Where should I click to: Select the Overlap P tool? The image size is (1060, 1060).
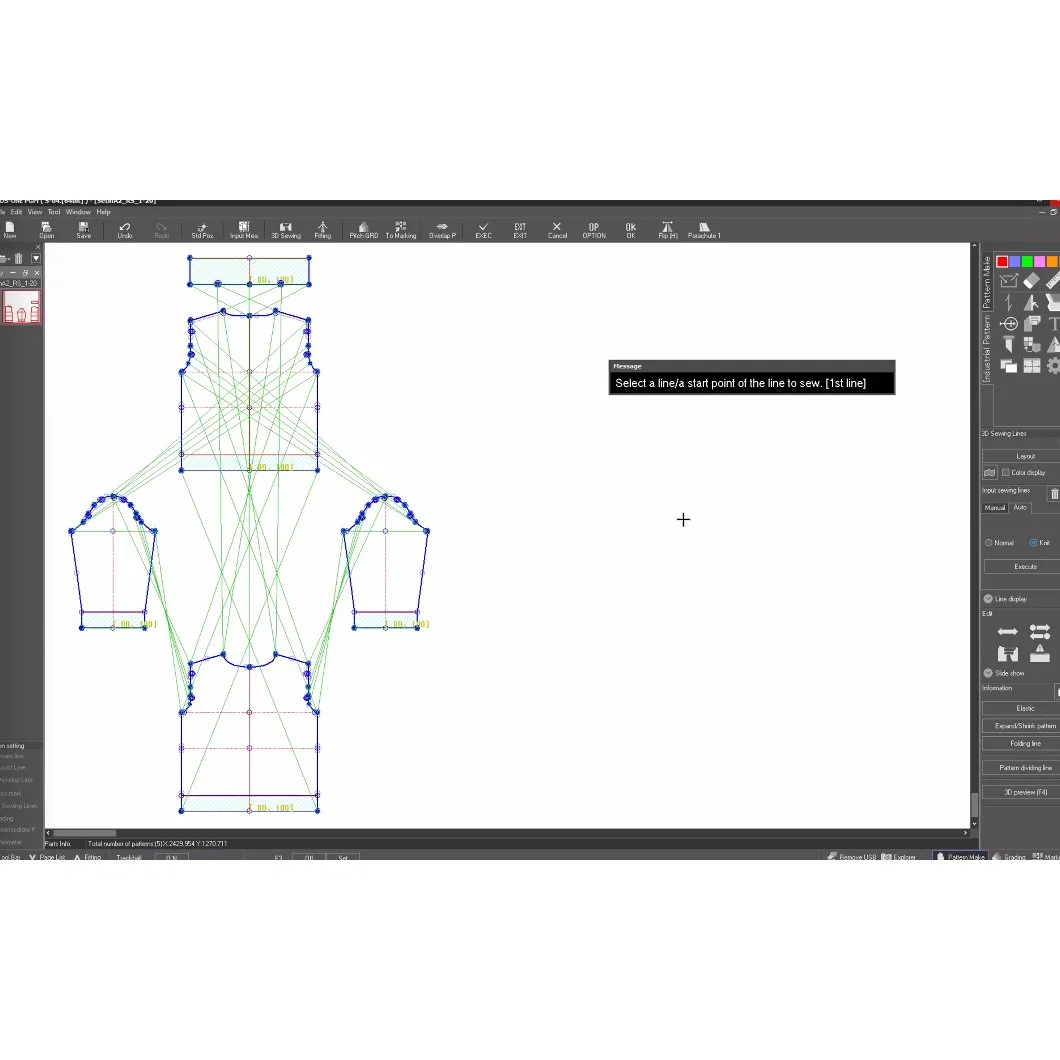[x=442, y=230]
